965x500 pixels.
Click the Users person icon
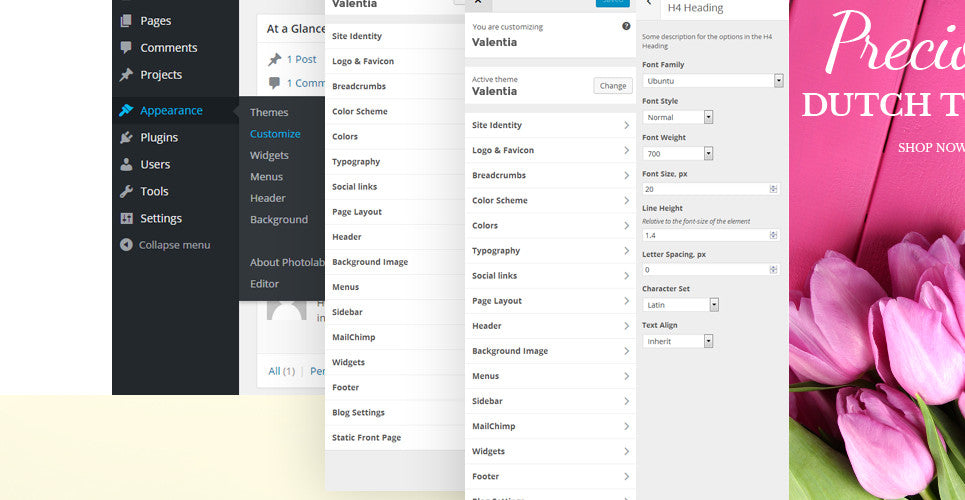point(126,164)
